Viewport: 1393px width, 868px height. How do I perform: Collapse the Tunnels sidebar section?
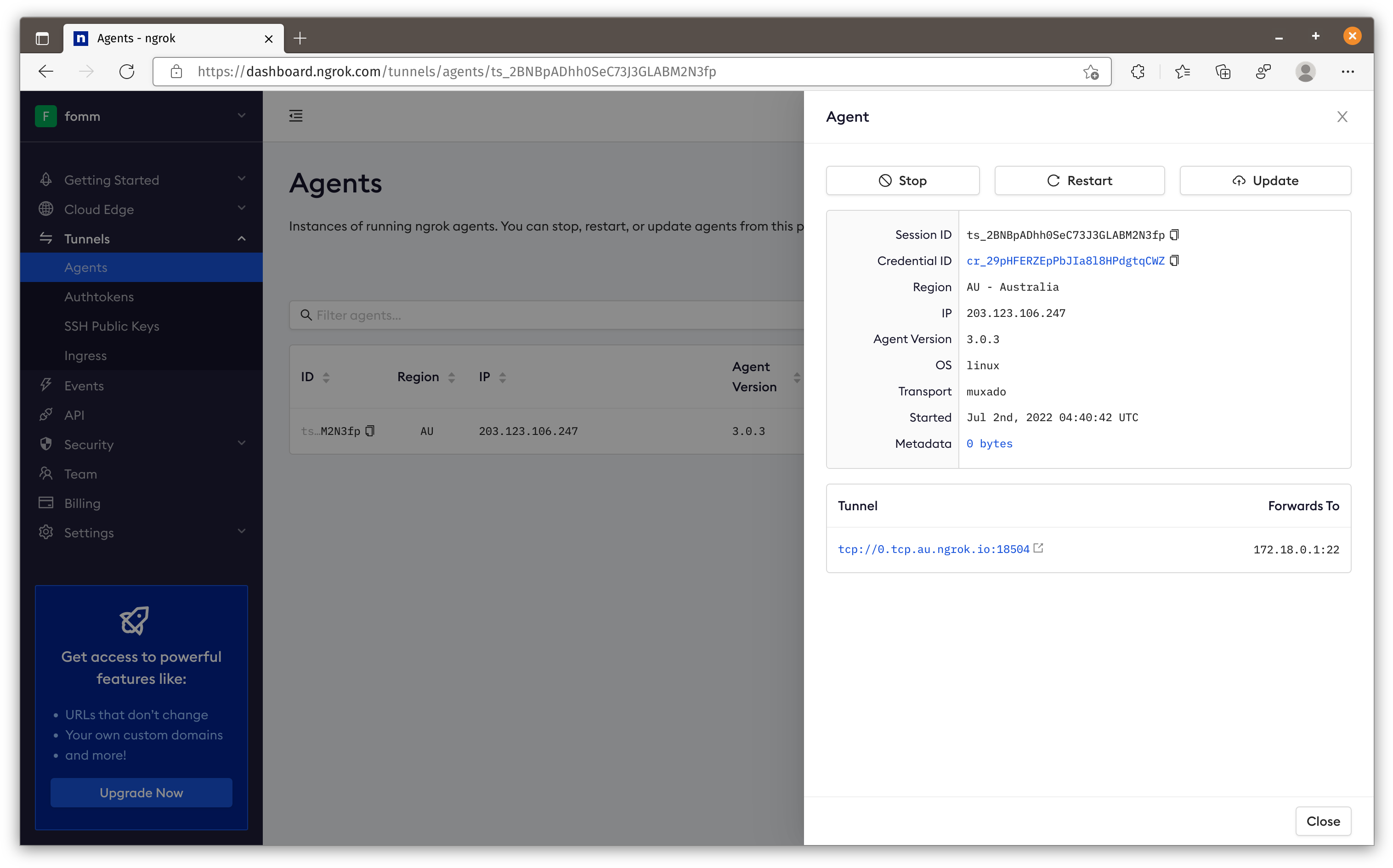[x=241, y=239]
